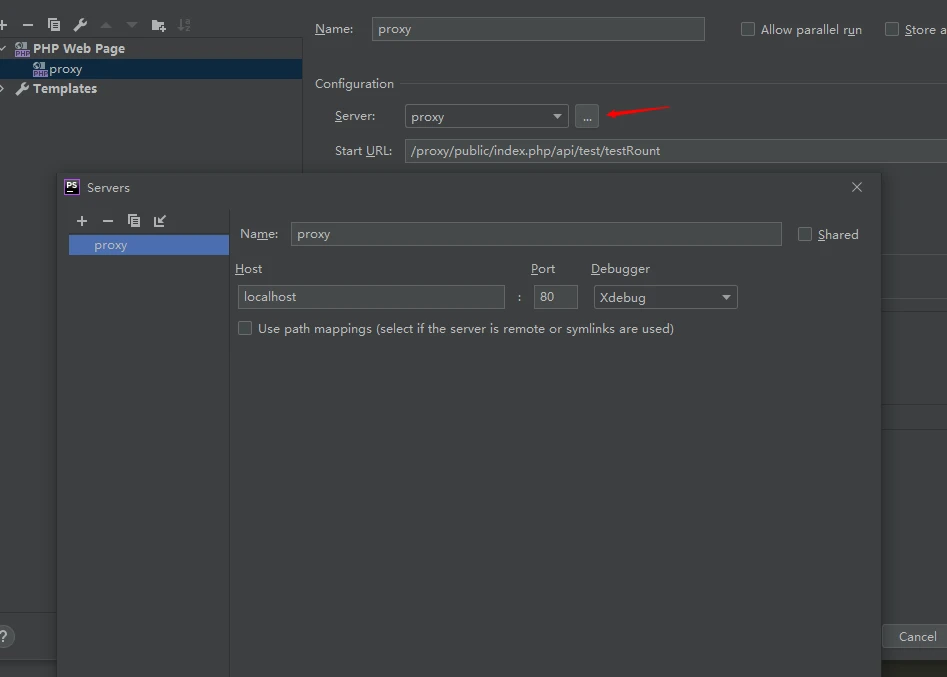This screenshot has height=677, width=947.
Task: Expand the Templates tree node
Action: pos(3,89)
